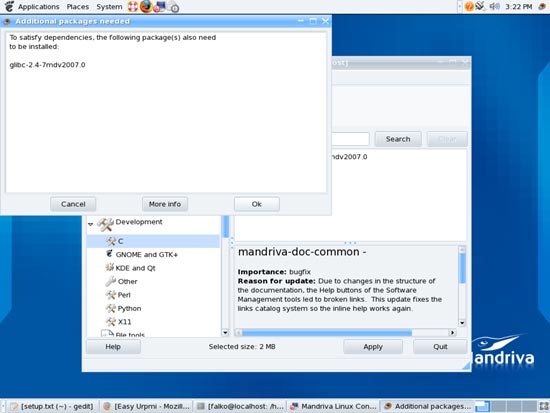Select GNOME and GTK+ subcategory

pyautogui.click(x=147, y=255)
